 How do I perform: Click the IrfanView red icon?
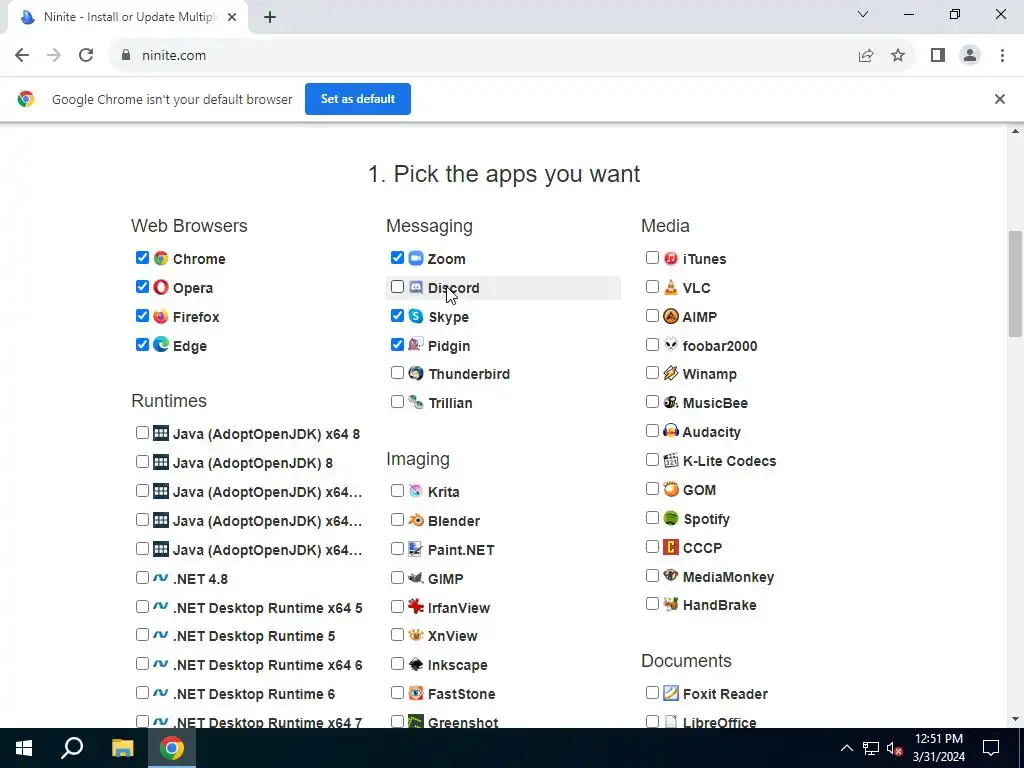(416, 607)
